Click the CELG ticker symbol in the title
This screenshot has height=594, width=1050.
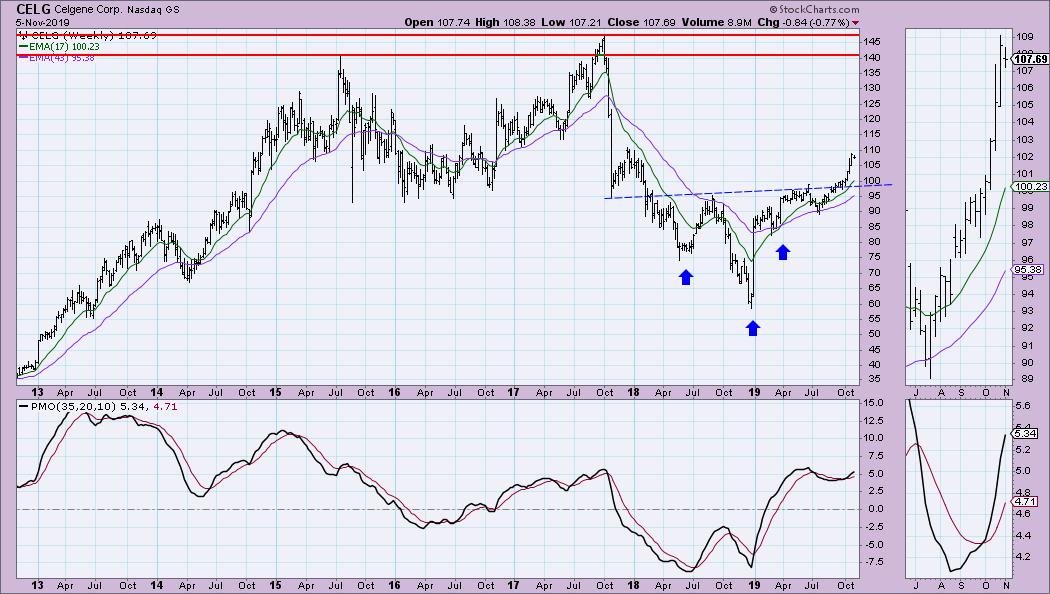33,9
